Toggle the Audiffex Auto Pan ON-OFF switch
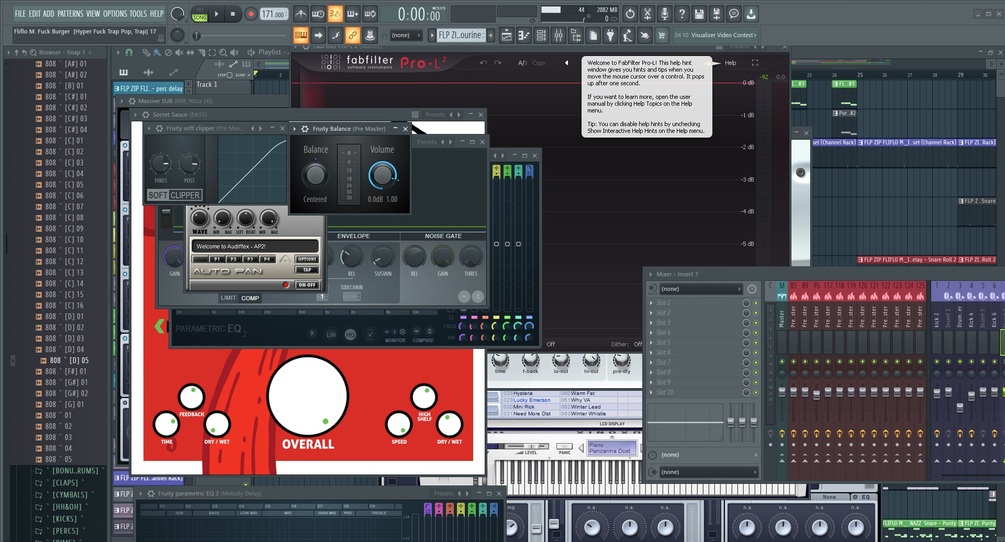 point(306,284)
